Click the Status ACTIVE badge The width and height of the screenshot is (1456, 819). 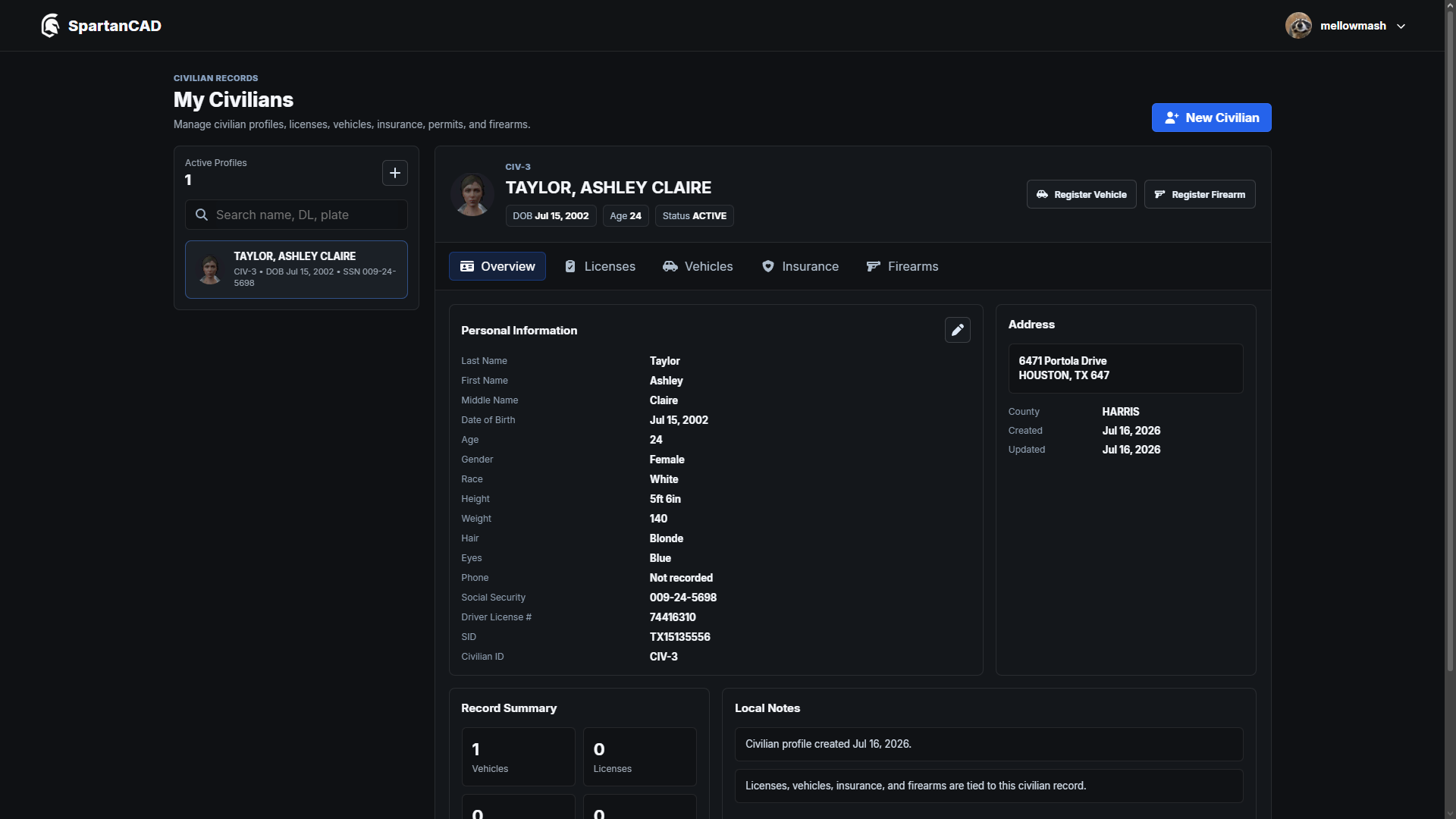(695, 216)
